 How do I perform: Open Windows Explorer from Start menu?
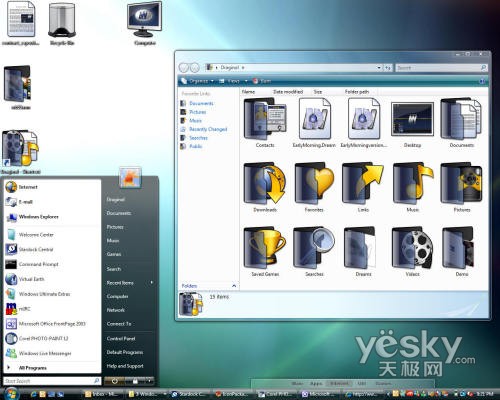53,217
